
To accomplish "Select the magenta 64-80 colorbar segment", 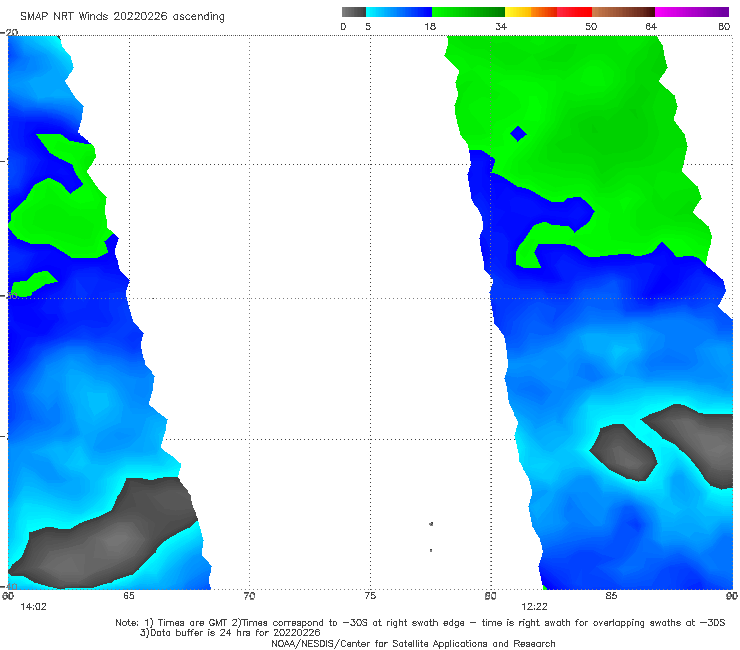I will tap(692, 12).
